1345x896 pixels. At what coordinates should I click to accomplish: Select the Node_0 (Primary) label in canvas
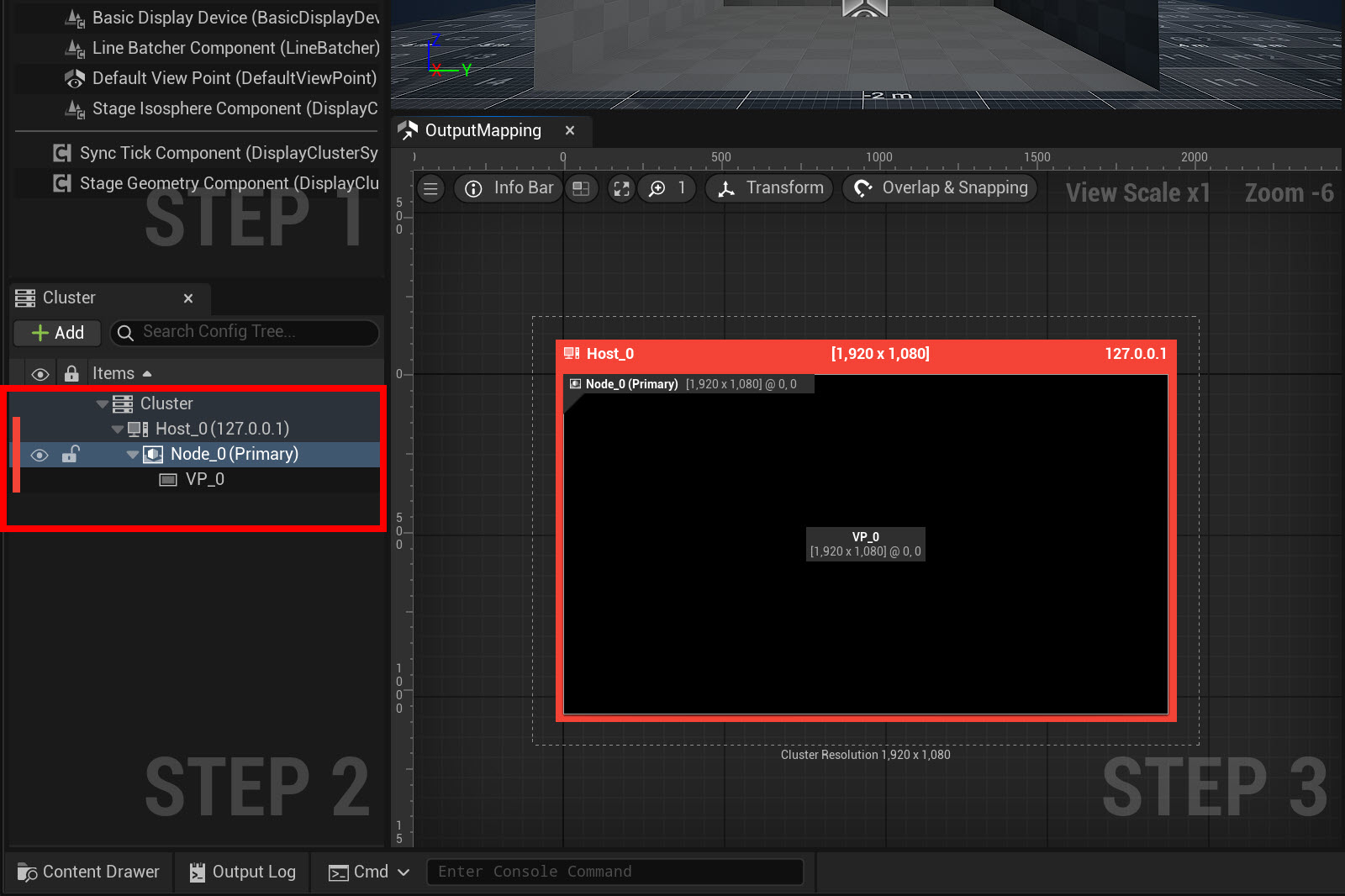(631, 384)
